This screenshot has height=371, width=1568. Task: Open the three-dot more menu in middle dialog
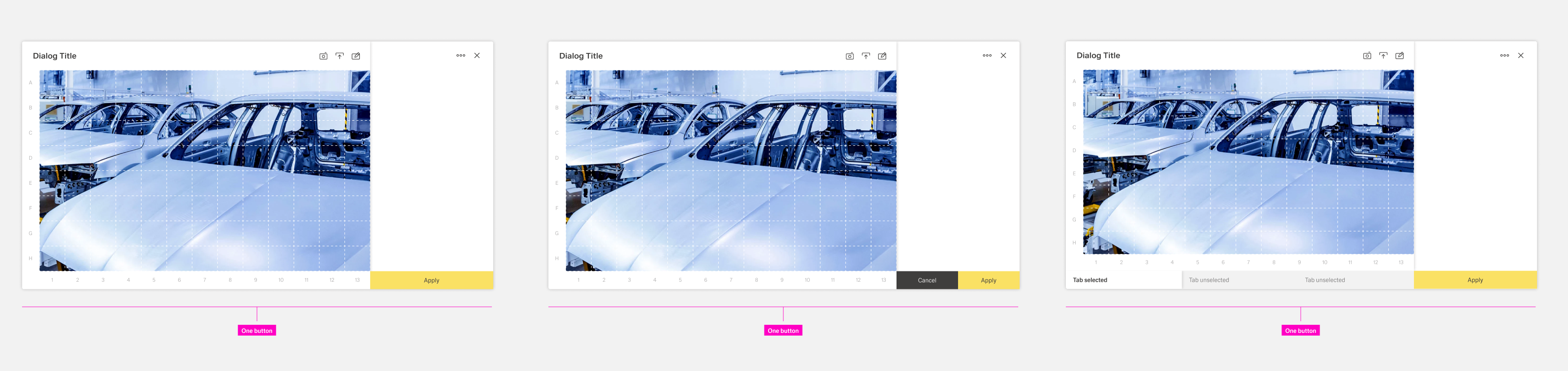[x=987, y=55]
